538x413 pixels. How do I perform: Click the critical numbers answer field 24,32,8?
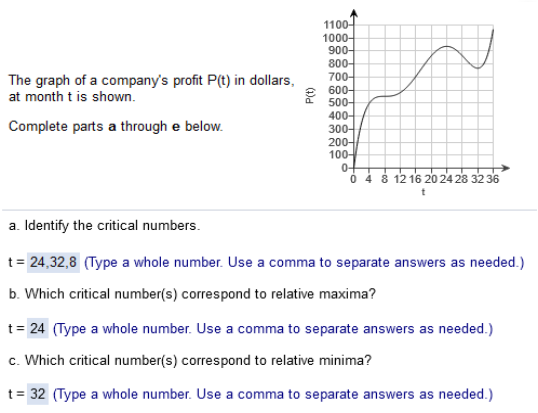(53, 262)
